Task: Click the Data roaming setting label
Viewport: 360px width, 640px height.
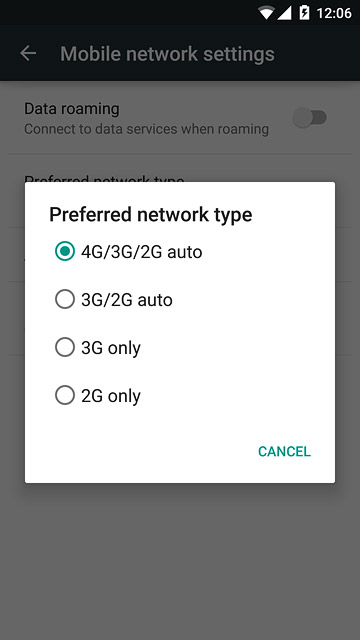Action: click(72, 109)
